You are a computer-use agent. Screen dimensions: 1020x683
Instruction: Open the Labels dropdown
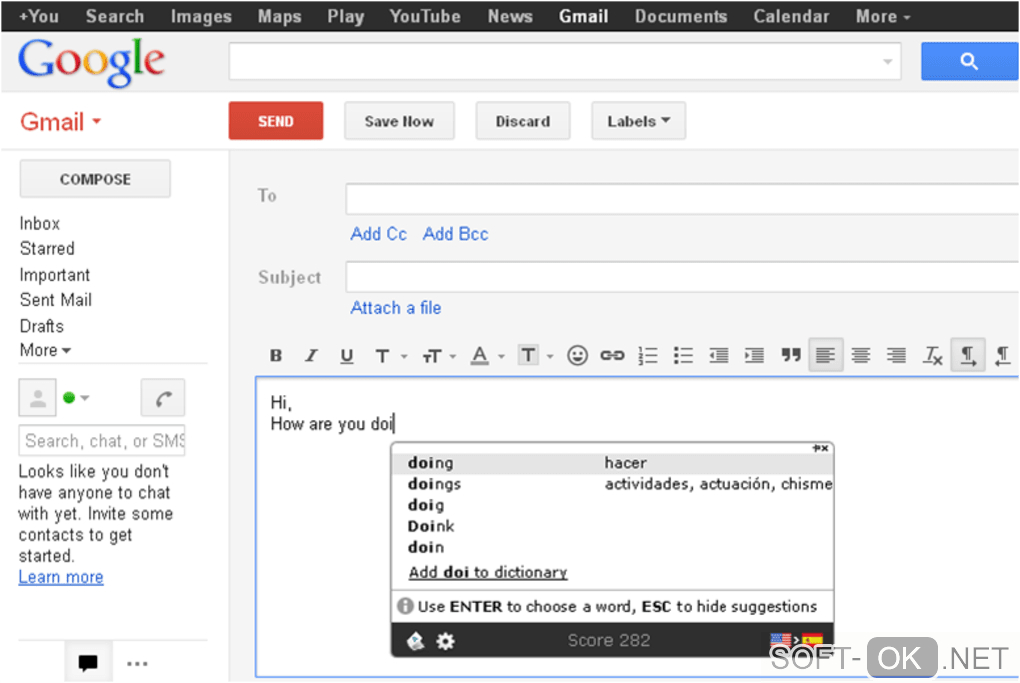tap(638, 121)
